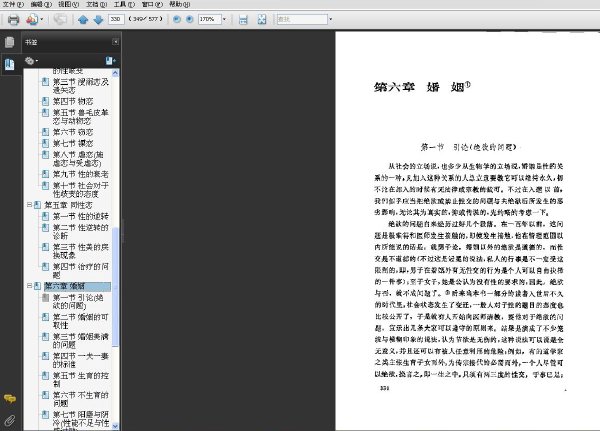
Task: Open the zoom level dropdown arrow
Action: pyautogui.click(x=224, y=19)
